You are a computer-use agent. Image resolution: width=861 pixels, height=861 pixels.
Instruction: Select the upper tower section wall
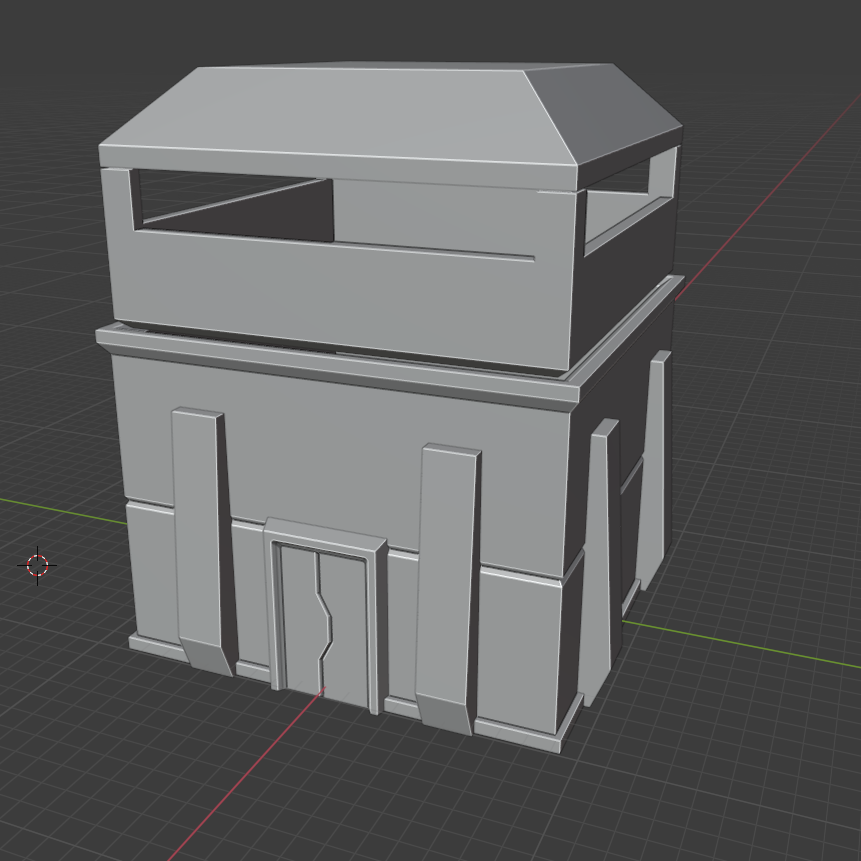pos(330,290)
